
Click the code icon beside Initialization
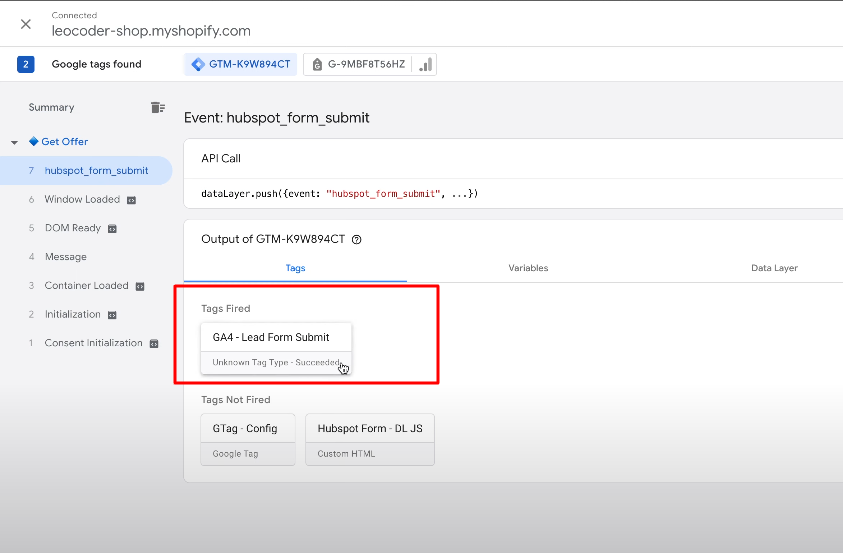pyautogui.click(x=112, y=315)
